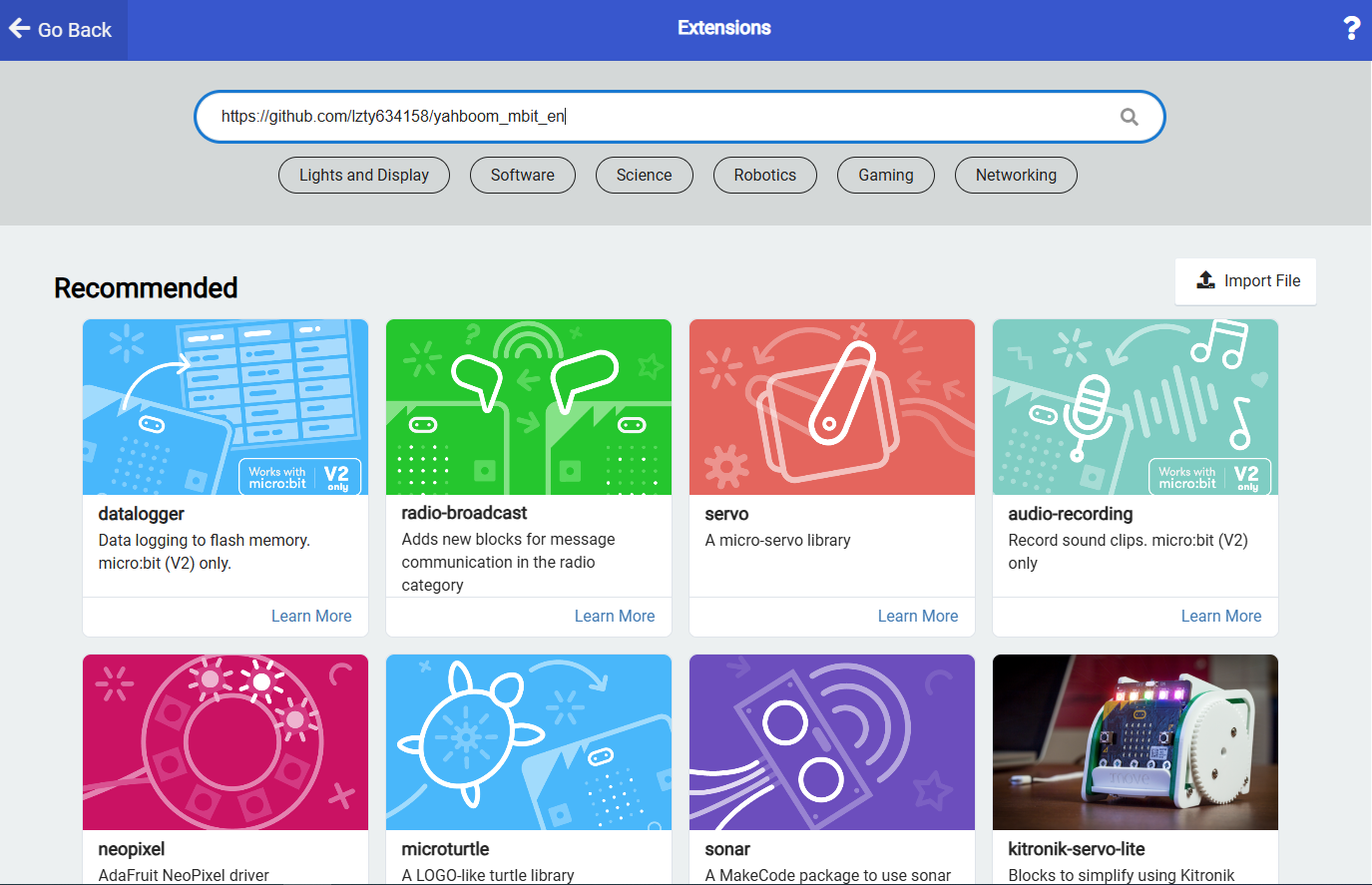Select the Software category tag

pyautogui.click(x=522, y=175)
